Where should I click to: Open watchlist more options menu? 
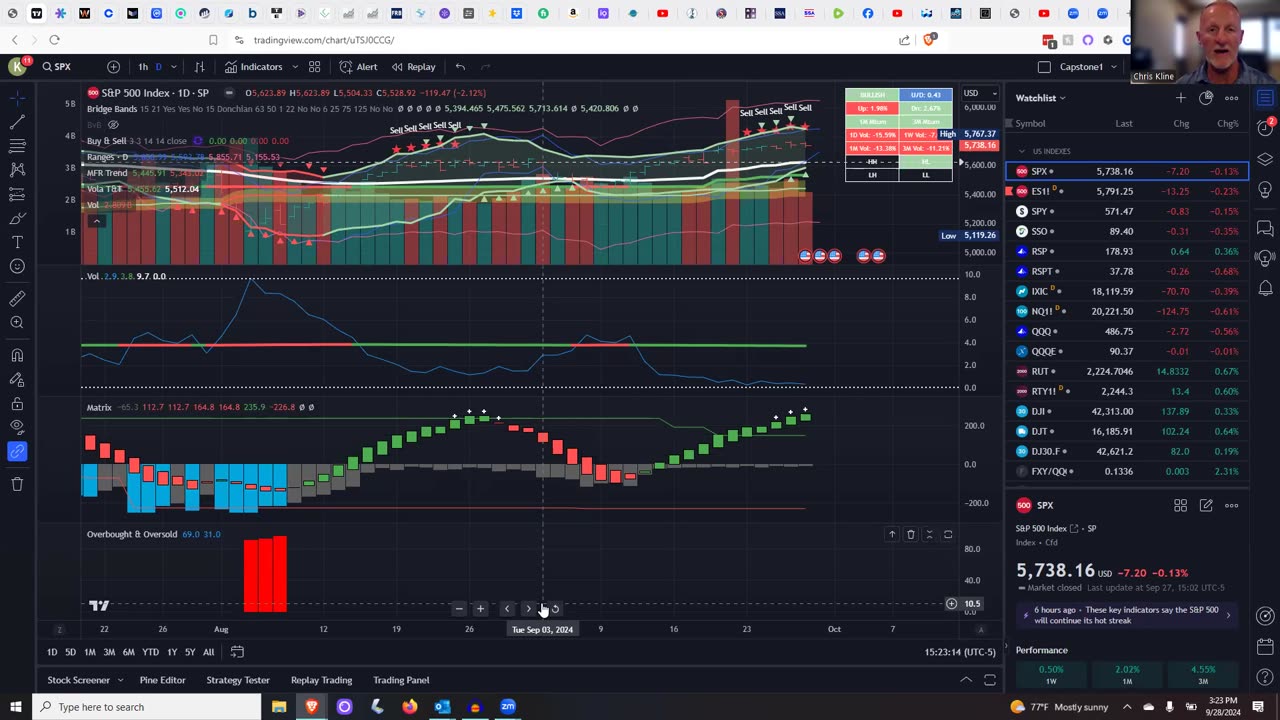coord(1231,98)
